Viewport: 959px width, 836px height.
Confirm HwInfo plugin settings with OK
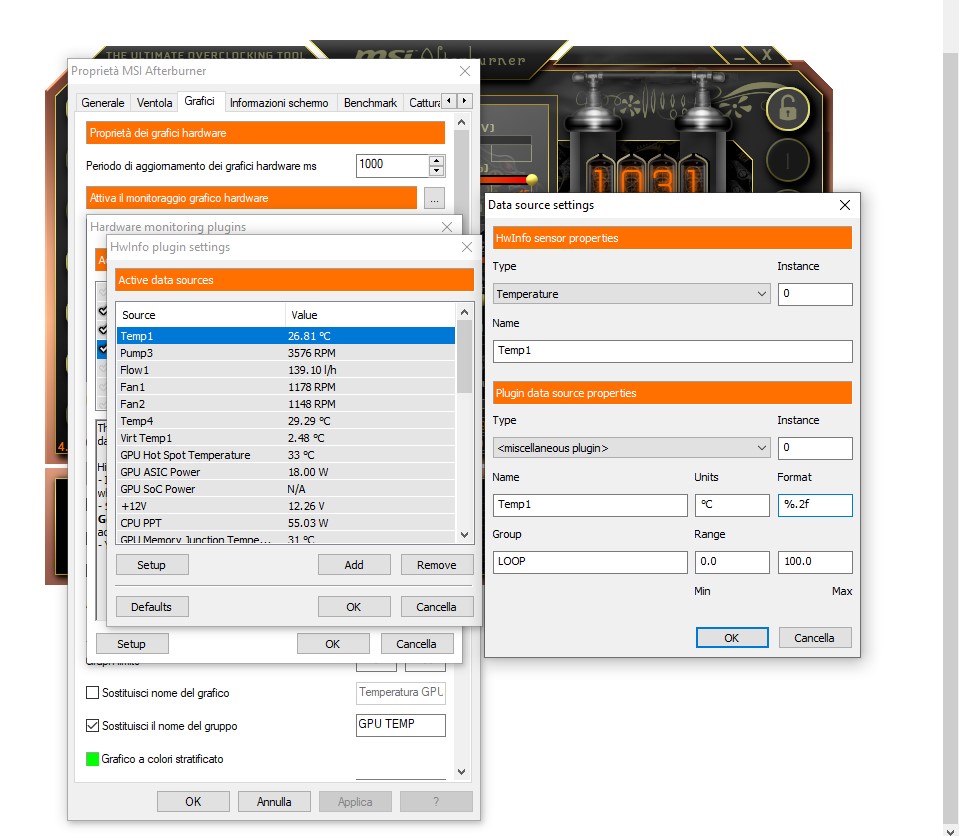354,607
